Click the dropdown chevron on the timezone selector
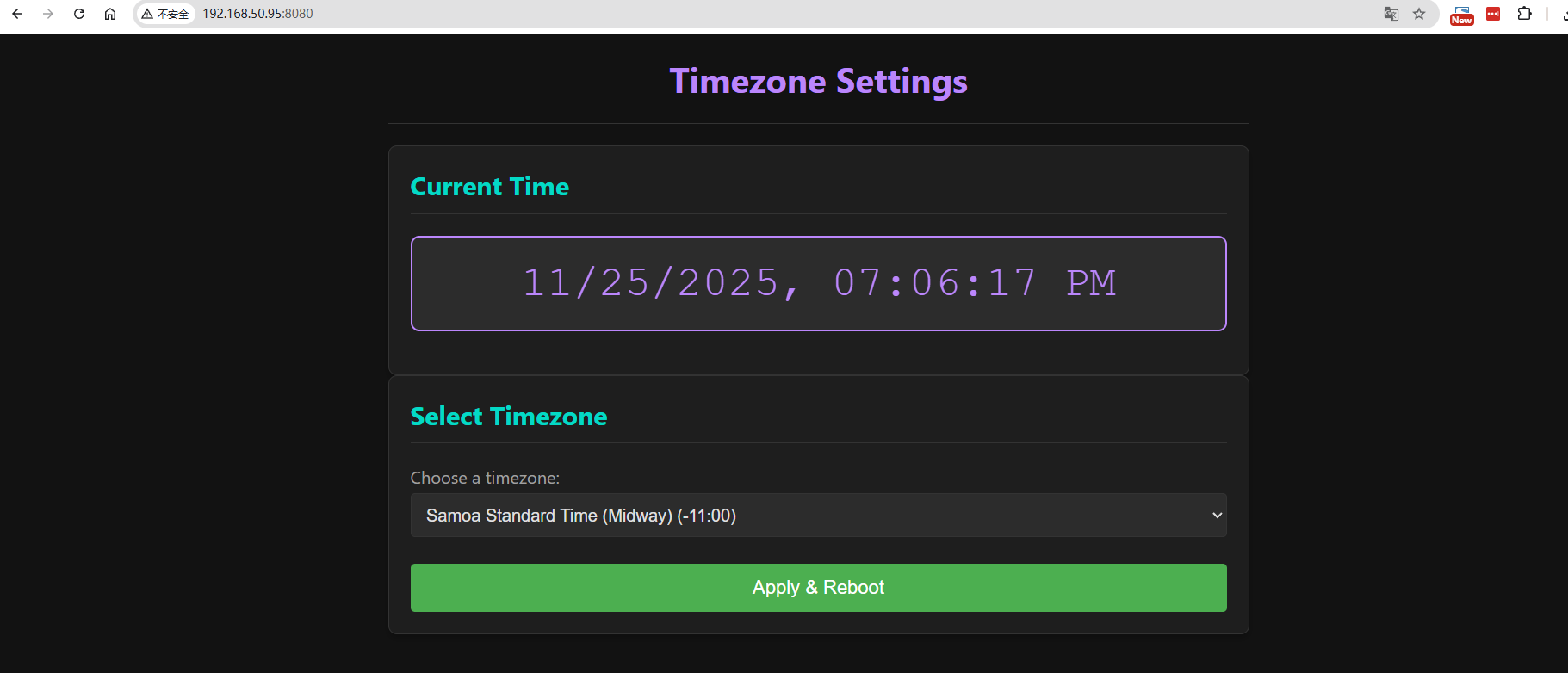The width and height of the screenshot is (1568, 673). [x=1215, y=515]
